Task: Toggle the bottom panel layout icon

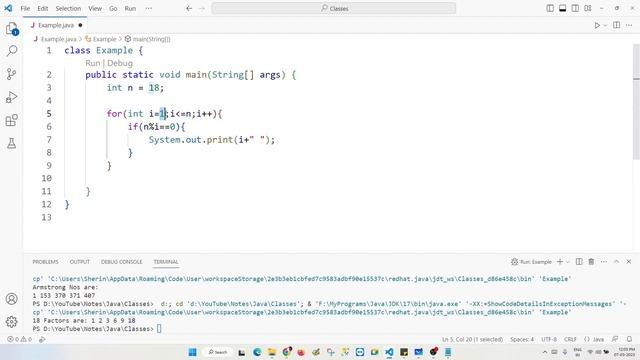Action: click(x=562, y=8)
